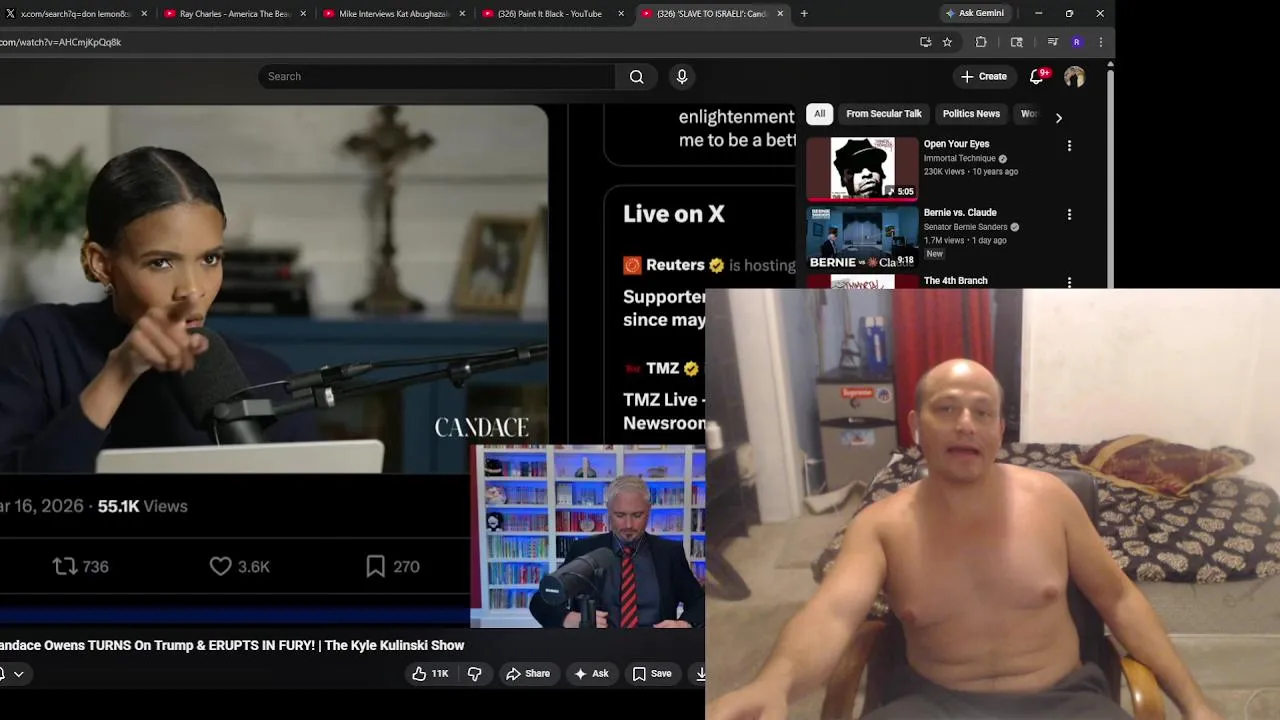This screenshot has width=1280, height=720.
Task: Open options menu for Open Your Eyes
Action: (x=1069, y=146)
